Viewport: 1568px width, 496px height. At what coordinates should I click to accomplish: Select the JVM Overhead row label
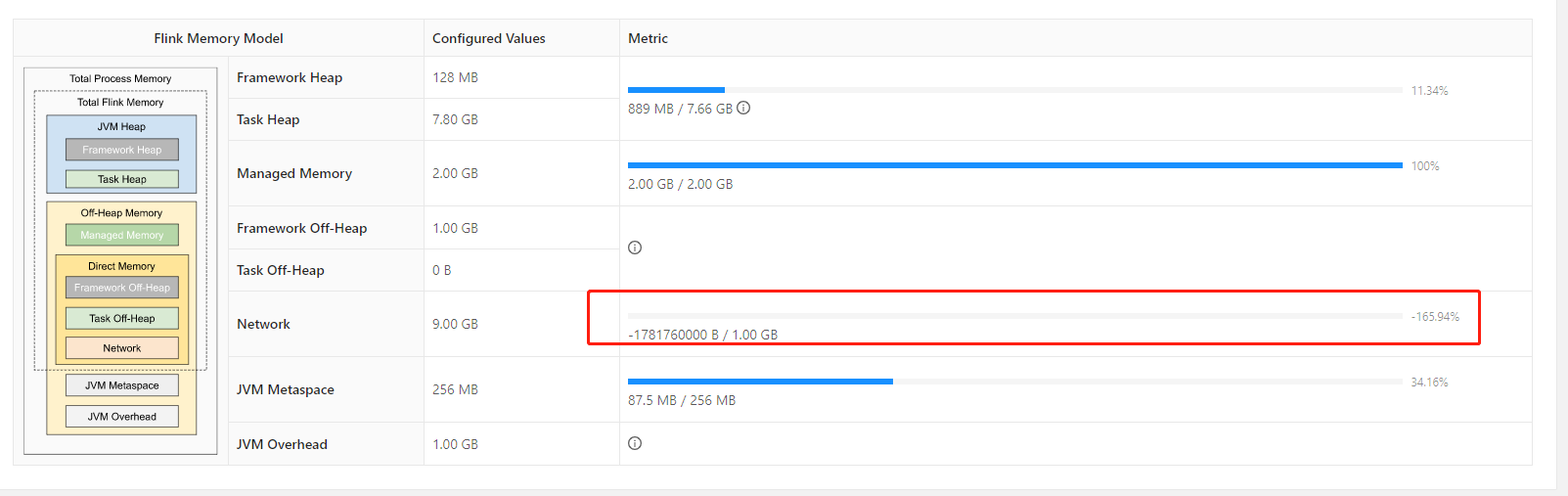(282, 444)
